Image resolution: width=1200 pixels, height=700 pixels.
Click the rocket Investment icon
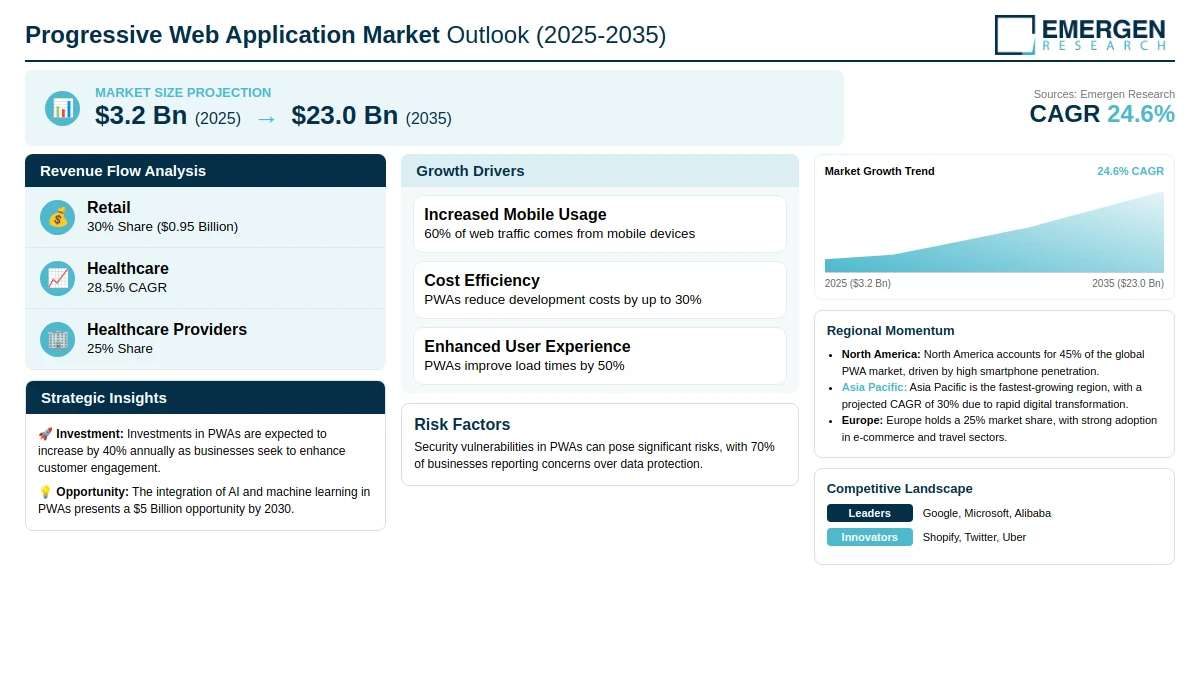coord(45,434)
